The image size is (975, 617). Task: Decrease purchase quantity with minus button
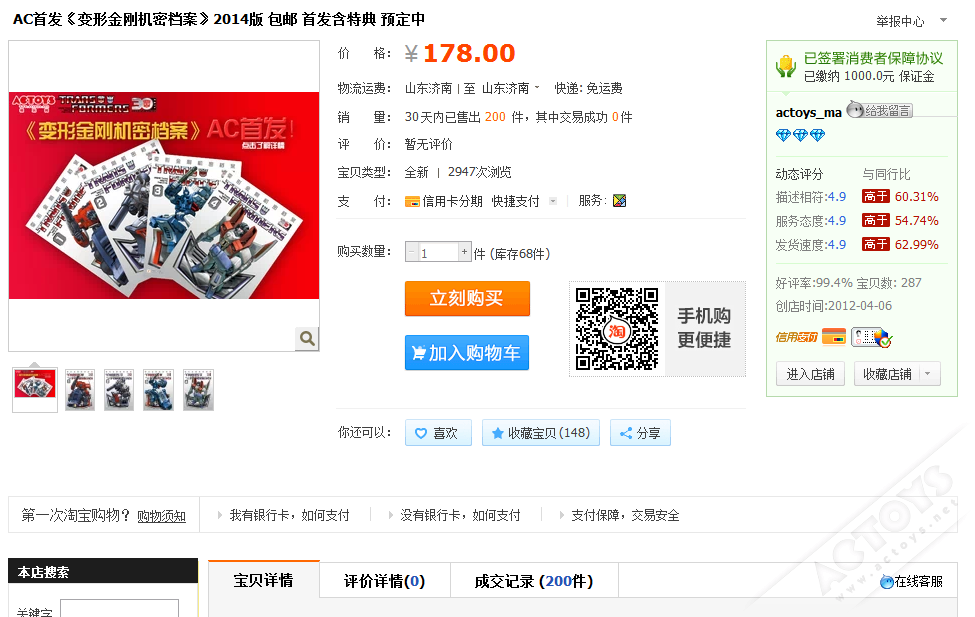pos(411,252)
